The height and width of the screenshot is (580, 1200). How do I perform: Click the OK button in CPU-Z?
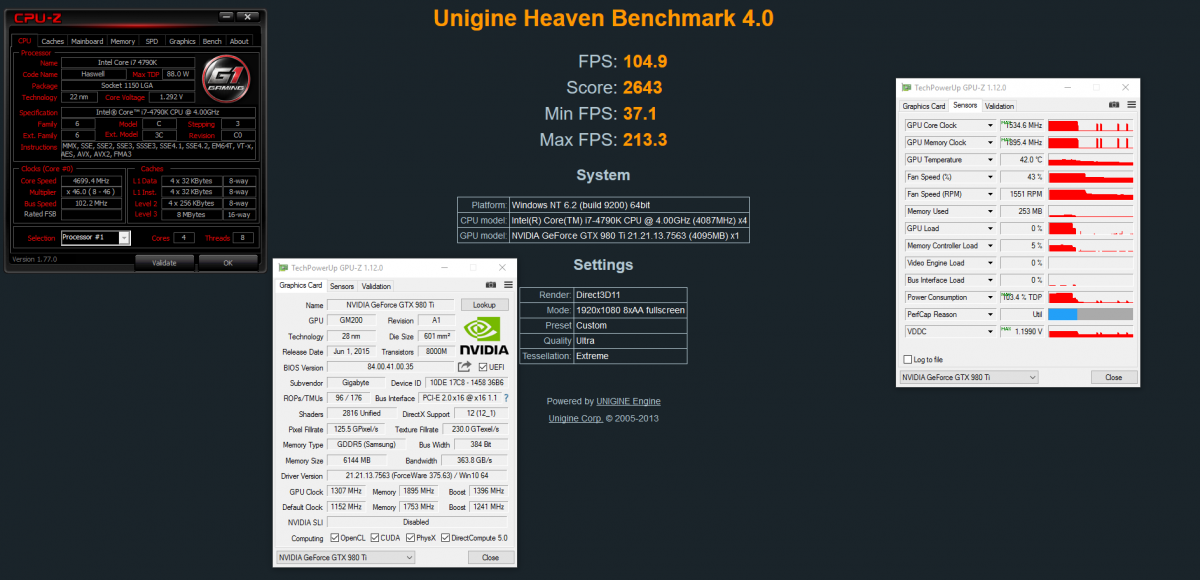pyautogui.click(x=227, y=263)
